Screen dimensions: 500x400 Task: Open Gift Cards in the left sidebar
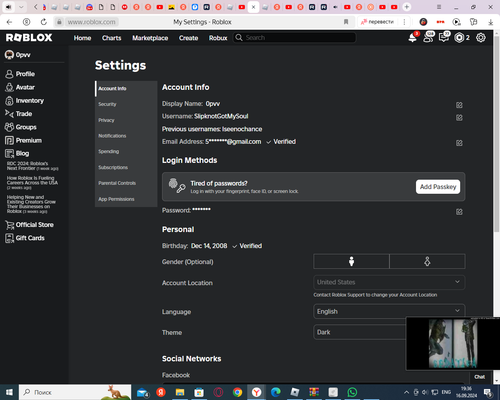point(25,238)
